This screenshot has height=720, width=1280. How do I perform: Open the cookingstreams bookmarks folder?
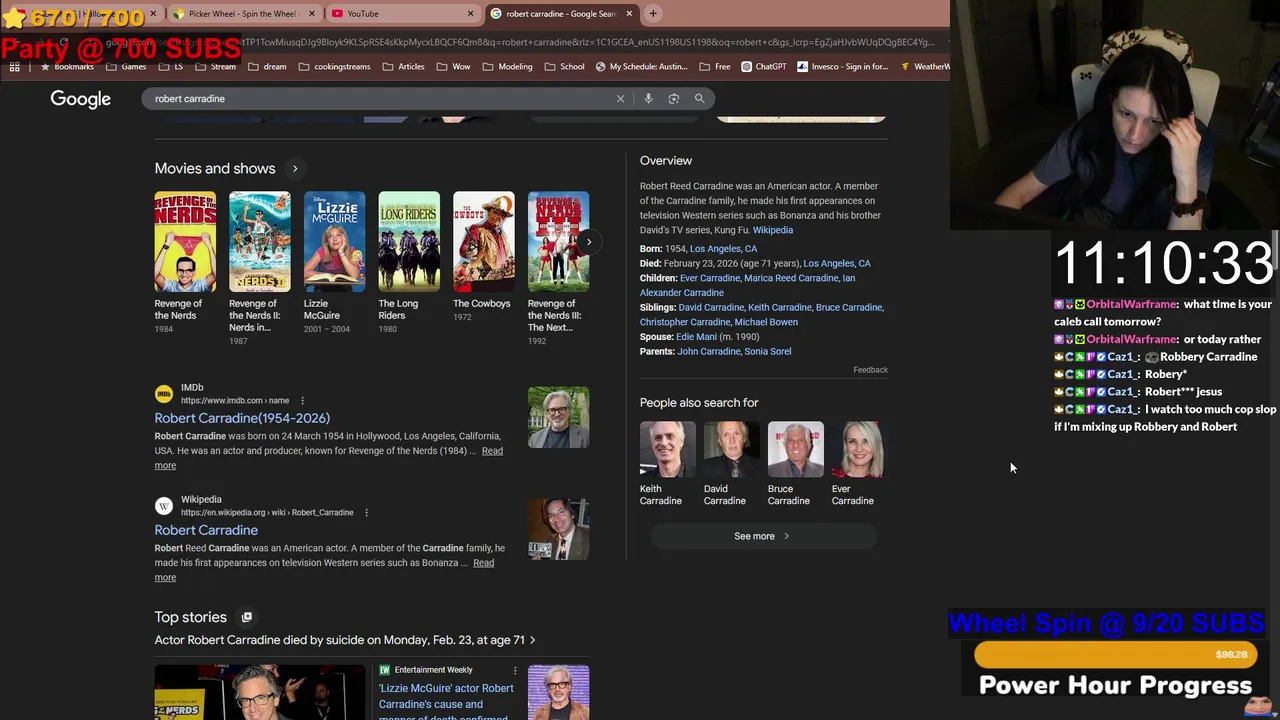(334, 67)
